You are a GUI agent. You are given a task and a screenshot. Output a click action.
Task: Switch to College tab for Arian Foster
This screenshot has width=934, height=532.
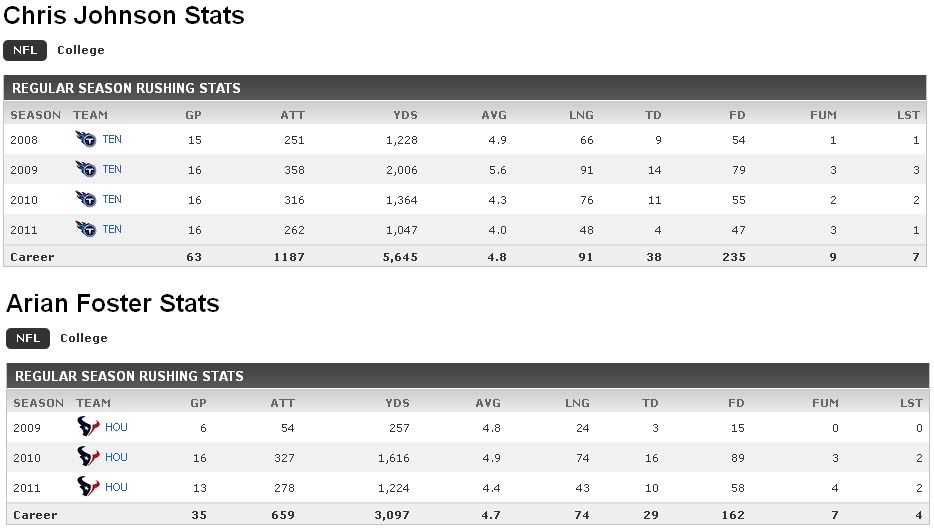pos(84,338)
